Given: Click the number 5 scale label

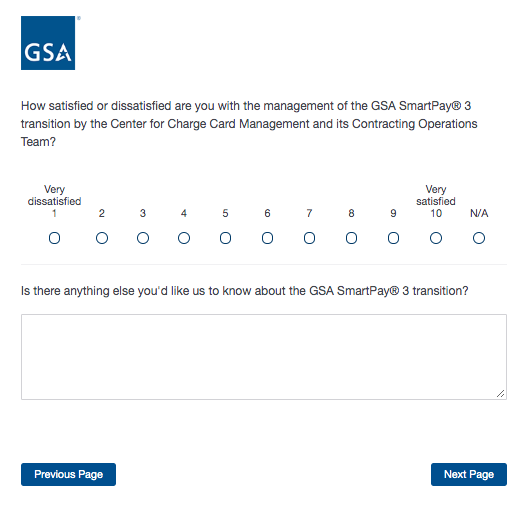Looking at the screenshot, I should click(225, 213).
